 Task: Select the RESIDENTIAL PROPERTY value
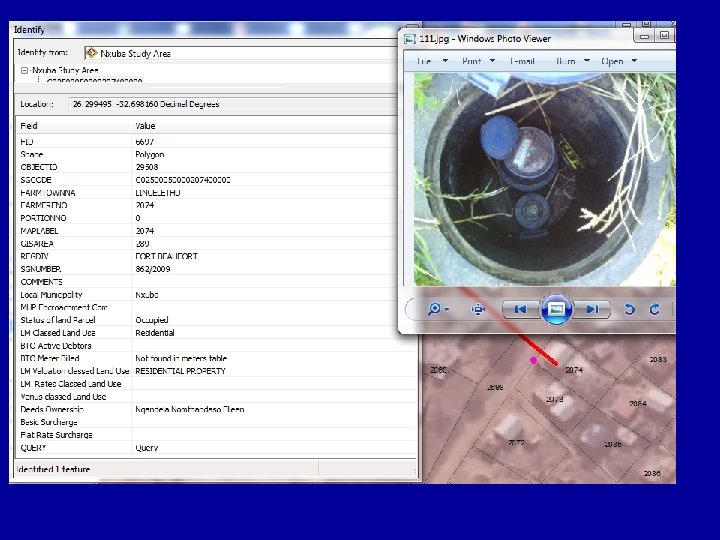click(x=180, y=371)
